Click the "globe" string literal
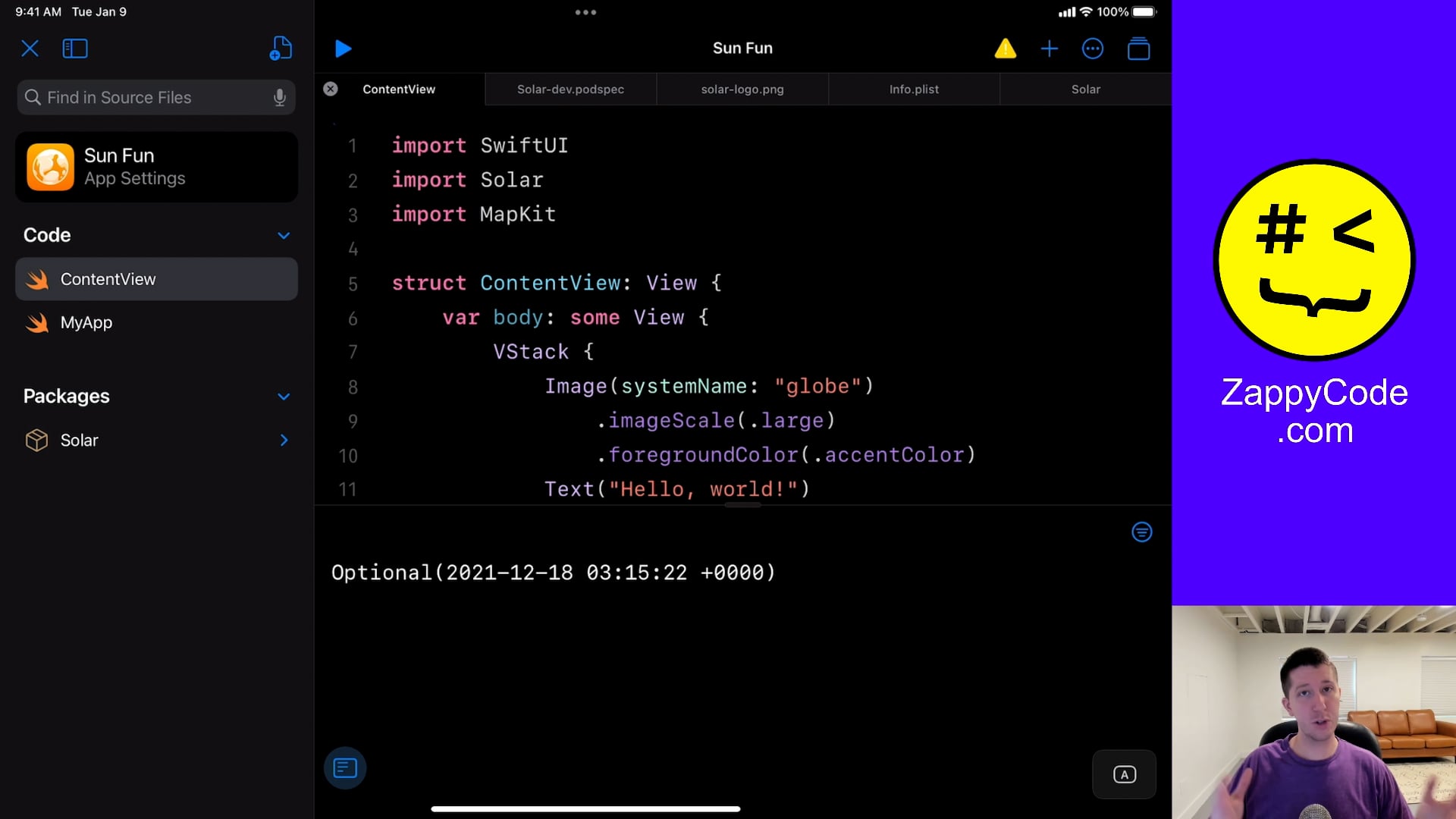This screenshot has width=1456, height=819. [818, 386]
